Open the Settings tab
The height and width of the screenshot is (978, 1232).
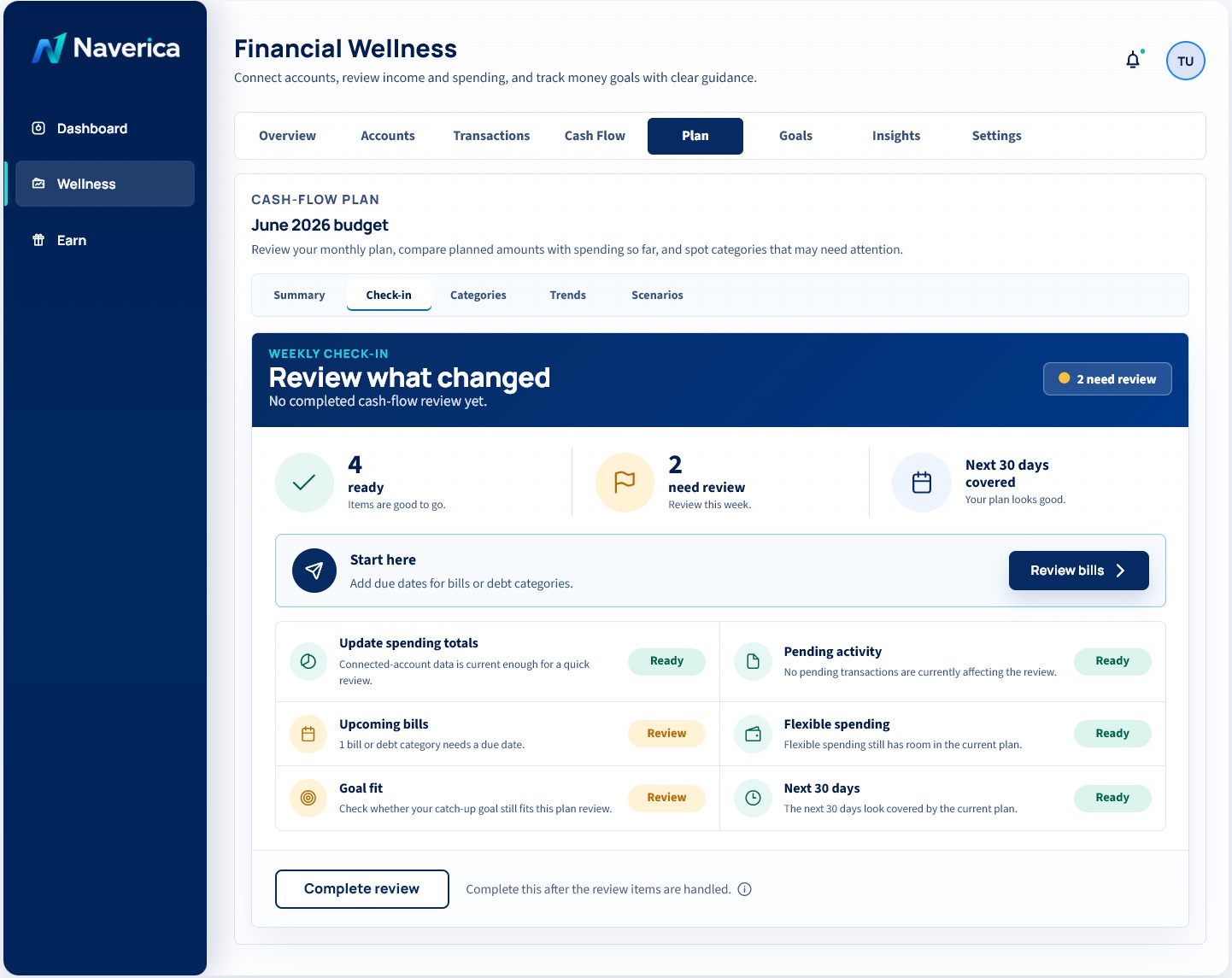(996, 136)
